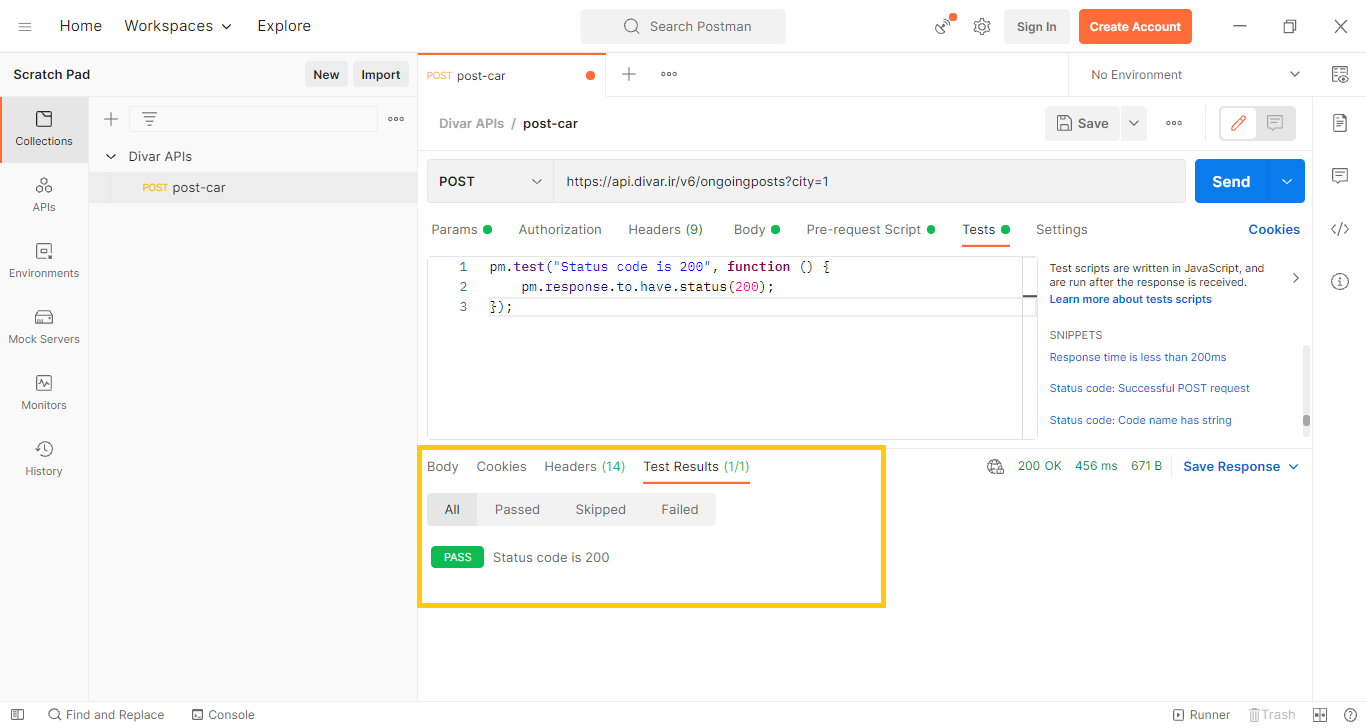The image size is (1366, 728).
Task: Open the Trash
Action: pos(1272,715)
